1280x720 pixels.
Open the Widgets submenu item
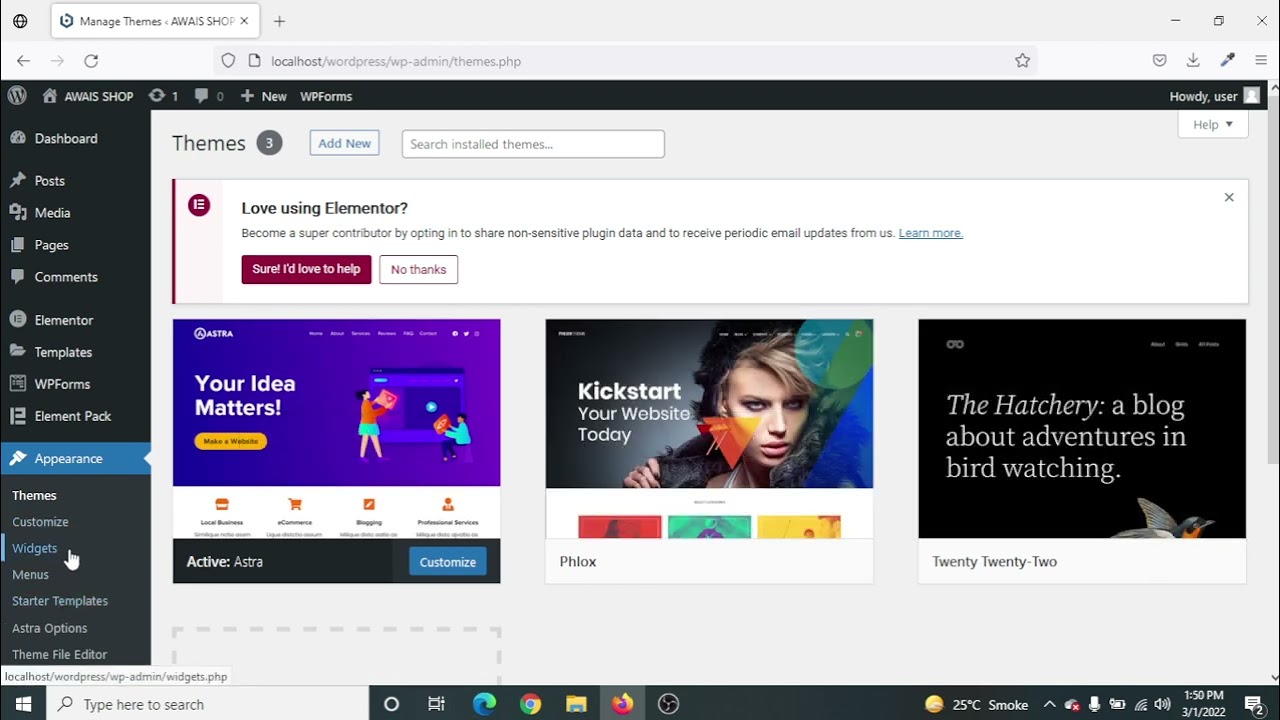(34, 548)
